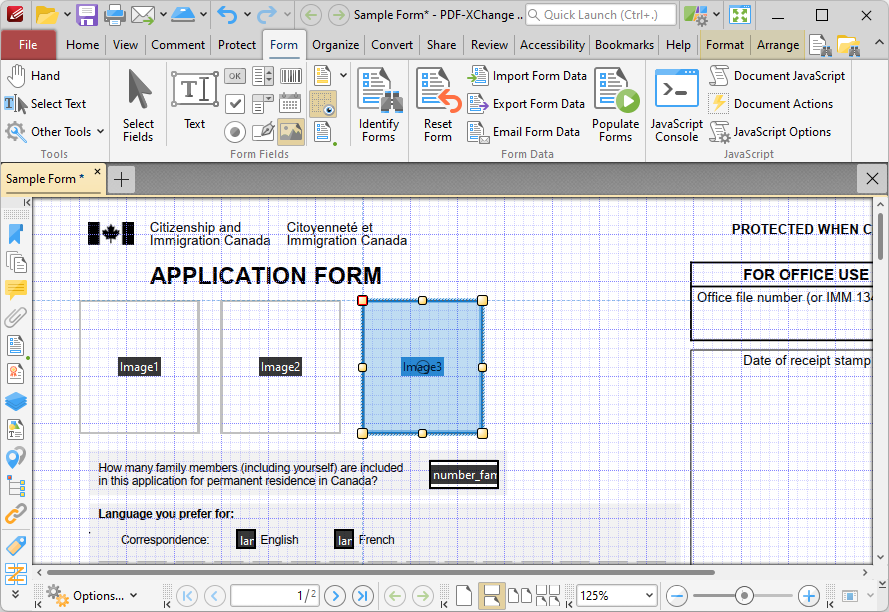Open the JavaScript Console
The height and width of the screenshot is (612, 889).
(676, 105)
